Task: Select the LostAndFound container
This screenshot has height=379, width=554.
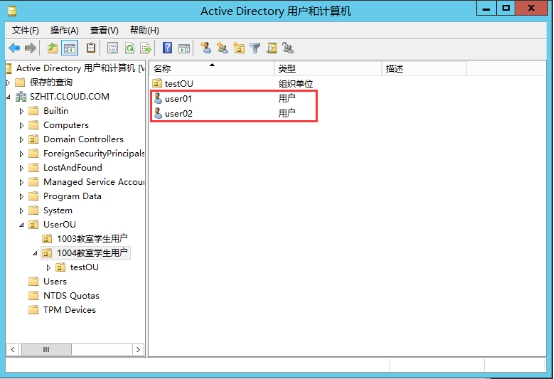Action: click(72, 167)
